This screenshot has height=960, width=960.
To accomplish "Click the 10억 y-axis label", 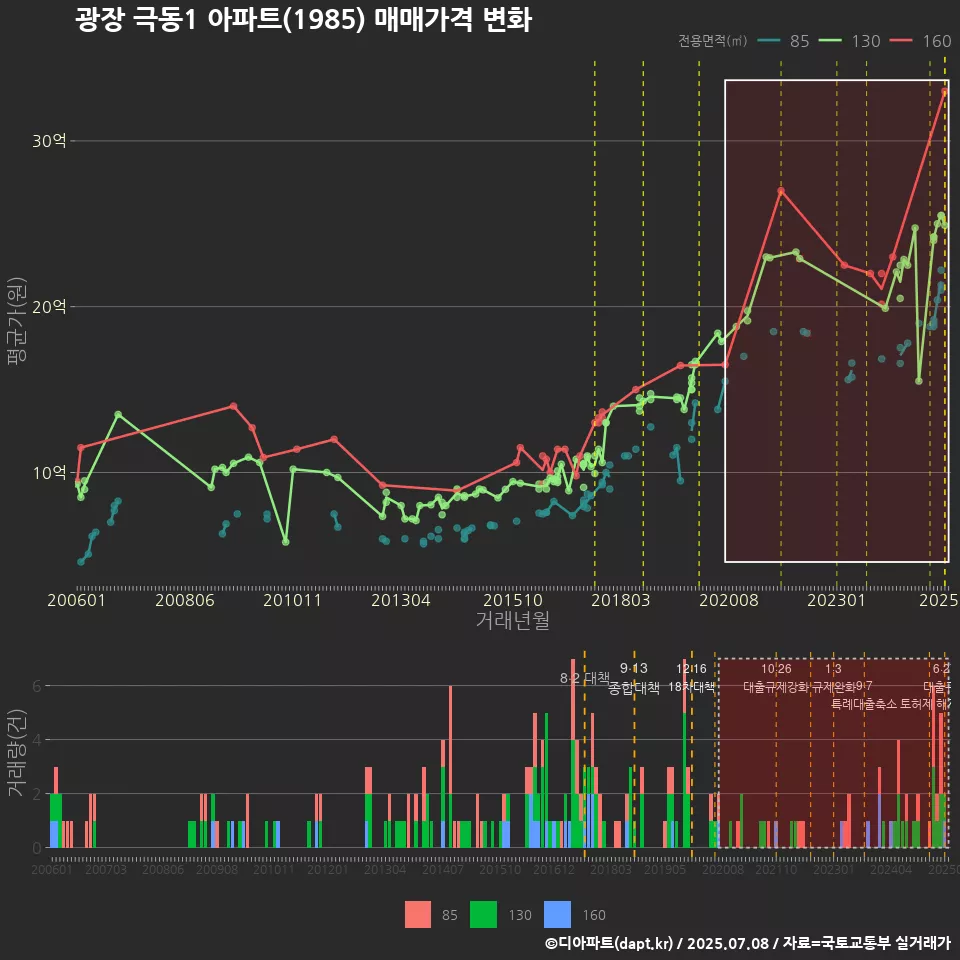I will click(49, 472).
